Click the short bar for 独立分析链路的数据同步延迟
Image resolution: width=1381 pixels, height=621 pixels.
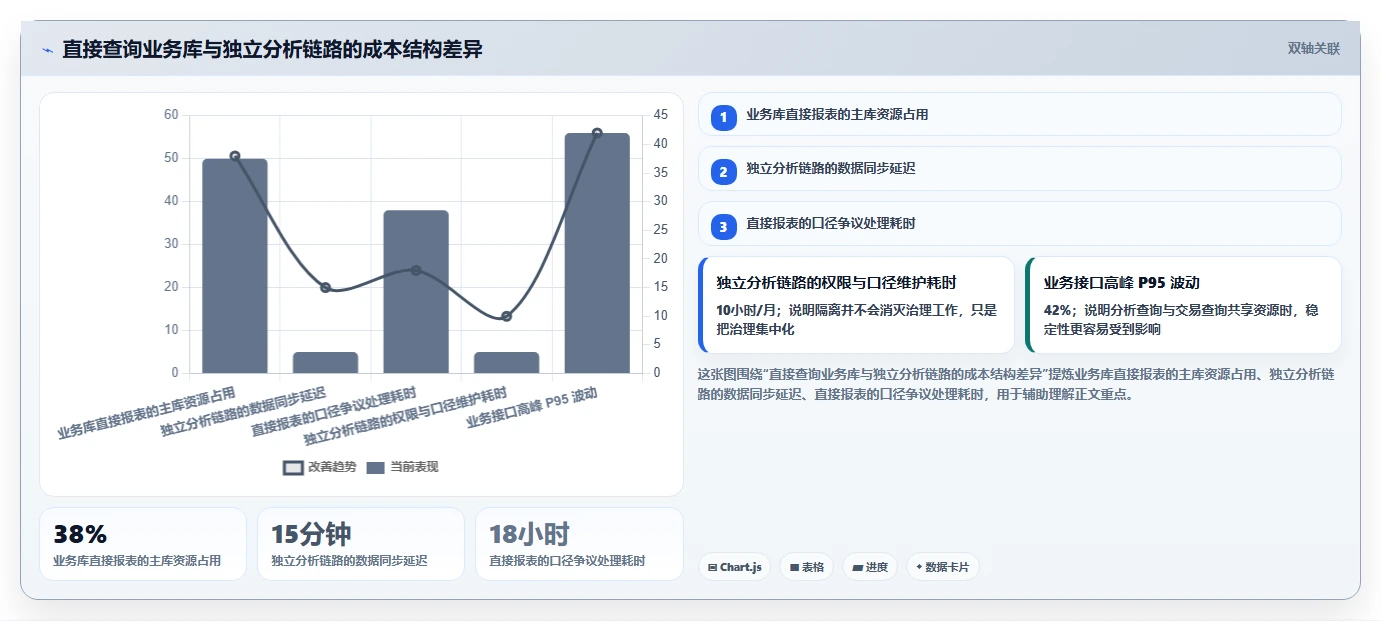click(x=325, y=362)
